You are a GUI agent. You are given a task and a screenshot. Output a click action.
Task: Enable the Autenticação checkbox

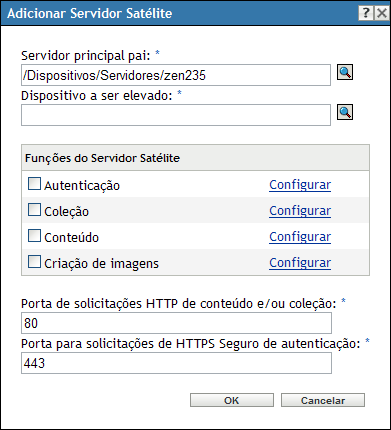pos(34,184)
